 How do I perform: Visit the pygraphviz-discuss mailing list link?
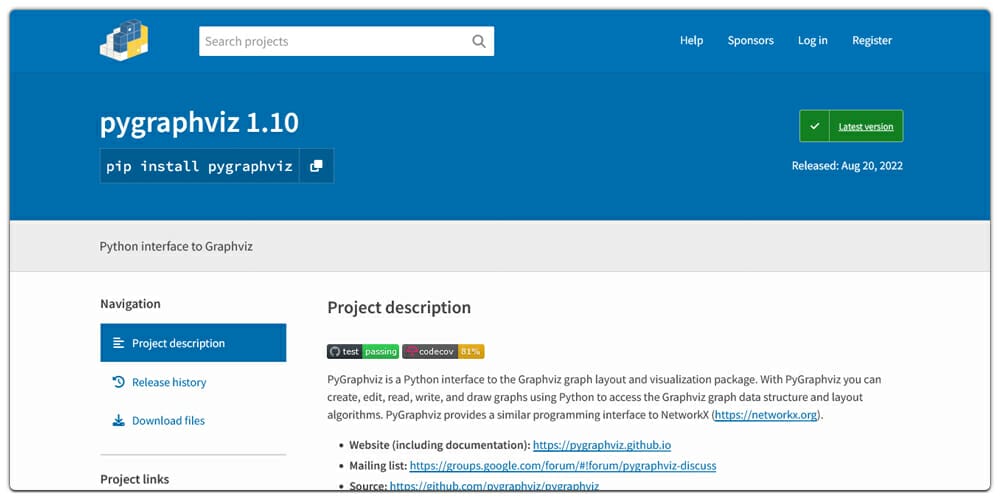coord(562,466)
